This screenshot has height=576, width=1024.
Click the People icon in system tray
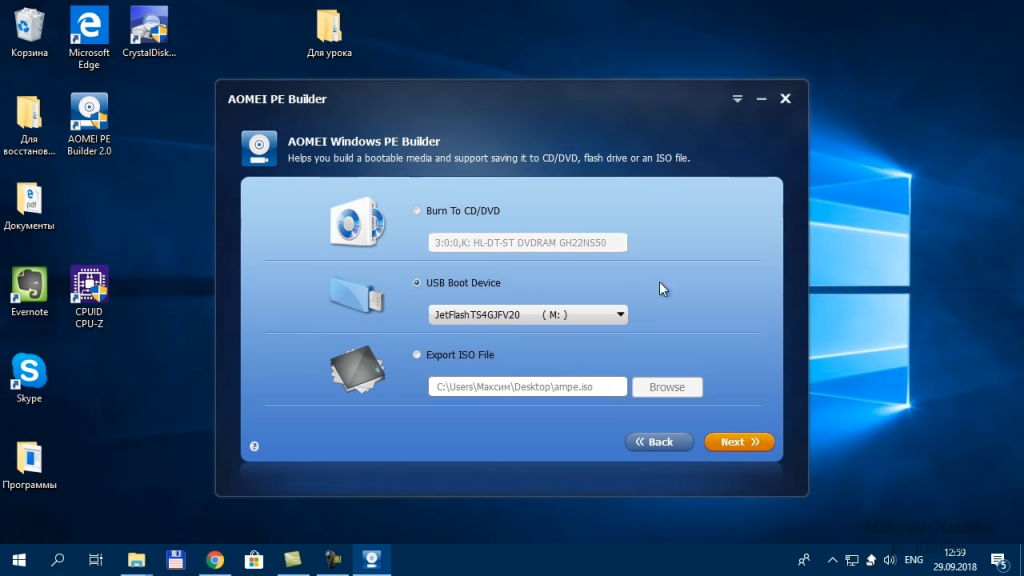[x=804, y=560]
